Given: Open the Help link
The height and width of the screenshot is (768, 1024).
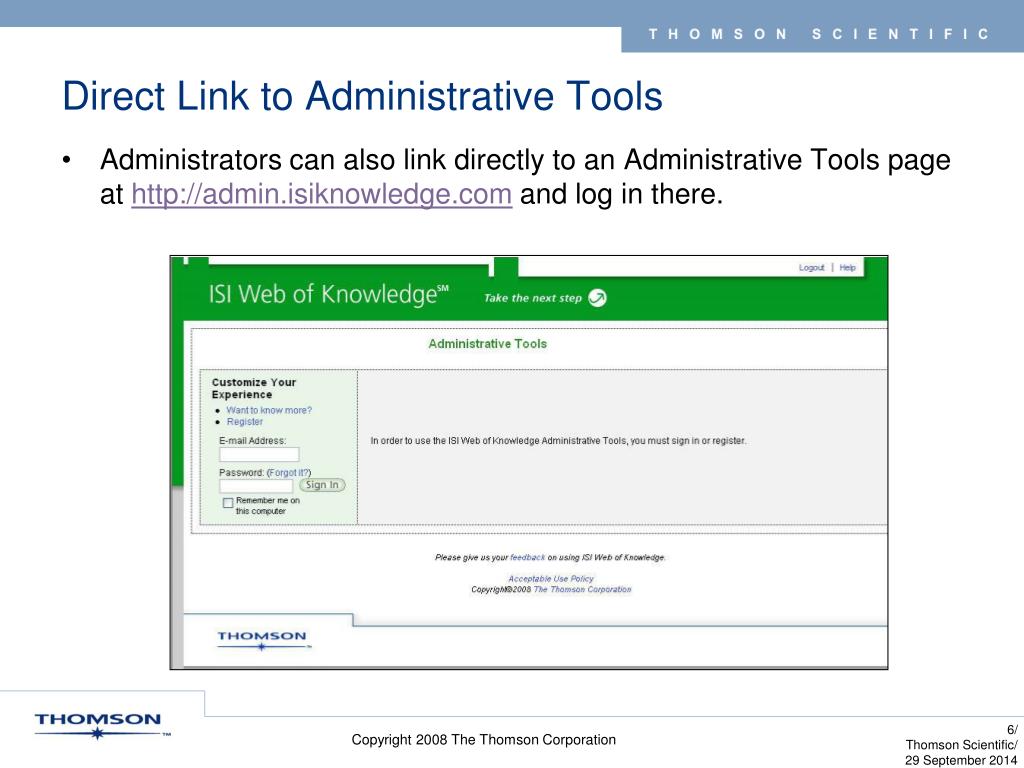Looking at the screenshot, I should [847, 268].
